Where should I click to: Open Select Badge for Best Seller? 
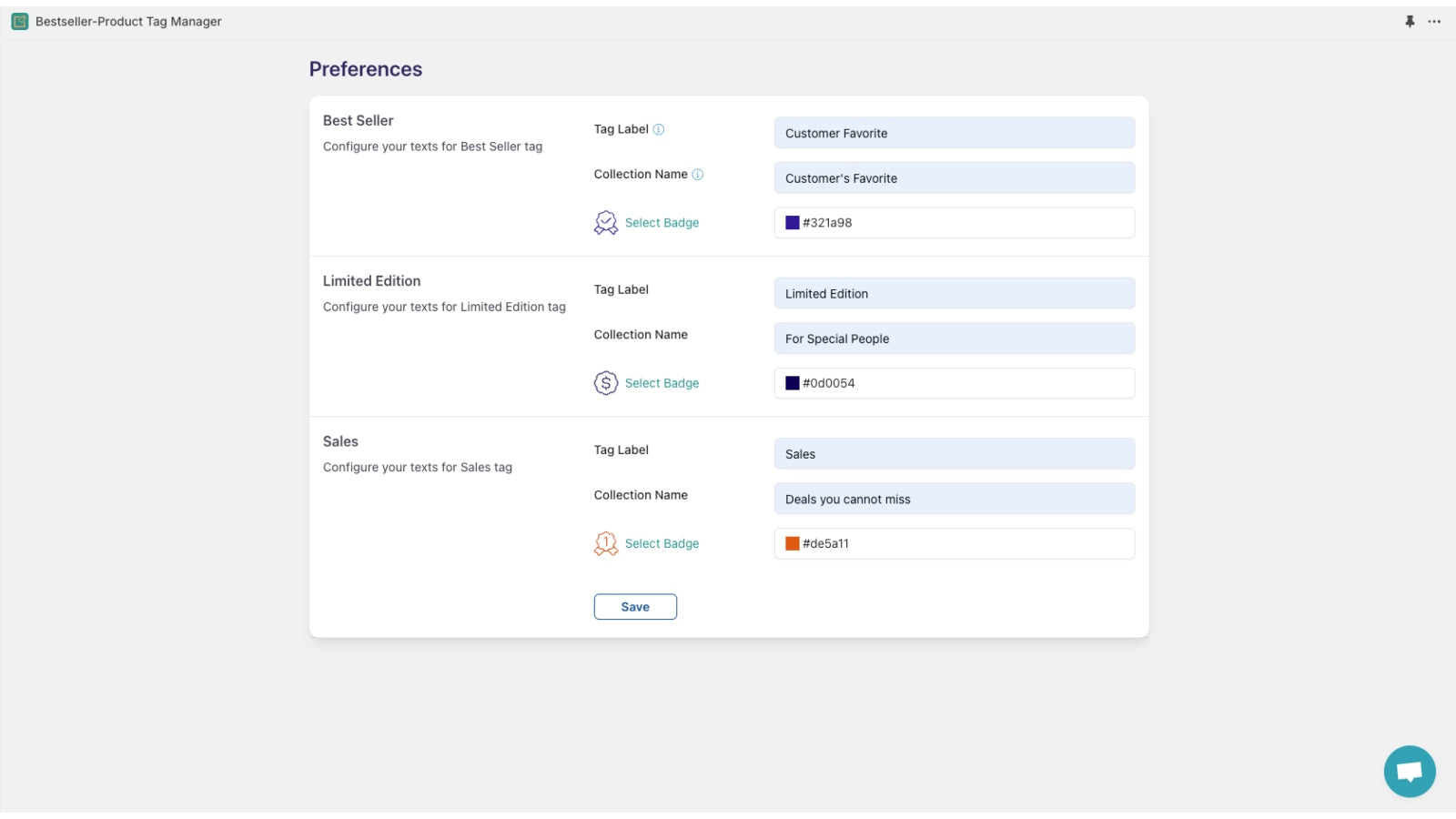[x=662, y=222]
